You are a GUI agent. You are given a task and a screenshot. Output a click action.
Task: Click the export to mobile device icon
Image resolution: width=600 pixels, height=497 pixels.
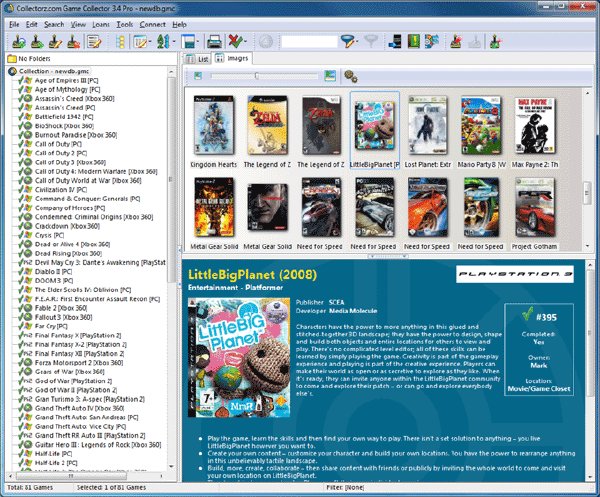coord(395,41)
